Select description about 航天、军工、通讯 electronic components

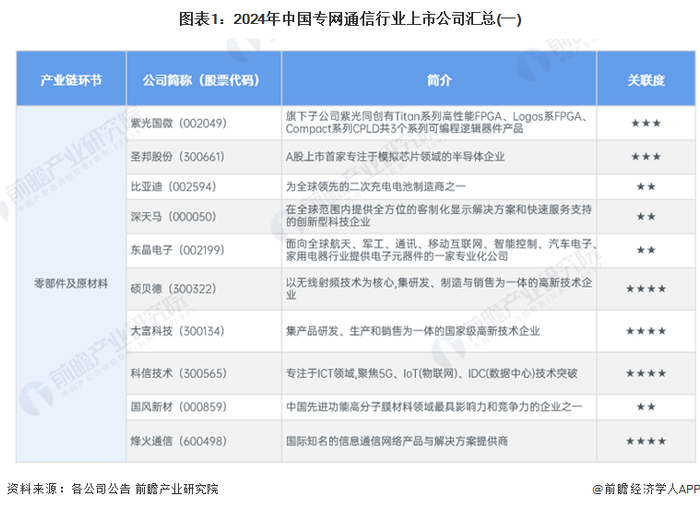[x=441, y=250]
